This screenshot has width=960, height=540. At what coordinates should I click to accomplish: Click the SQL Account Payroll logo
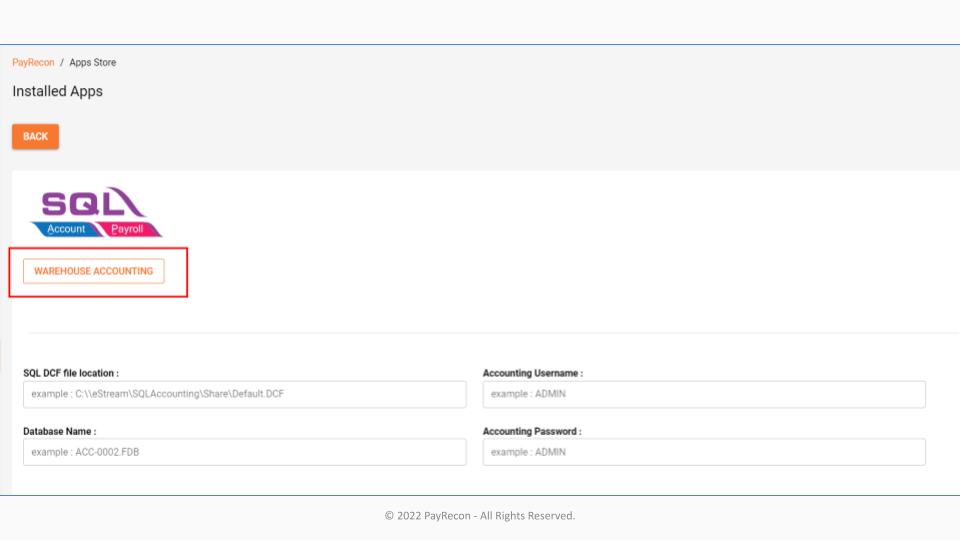[x=96, y=212]
